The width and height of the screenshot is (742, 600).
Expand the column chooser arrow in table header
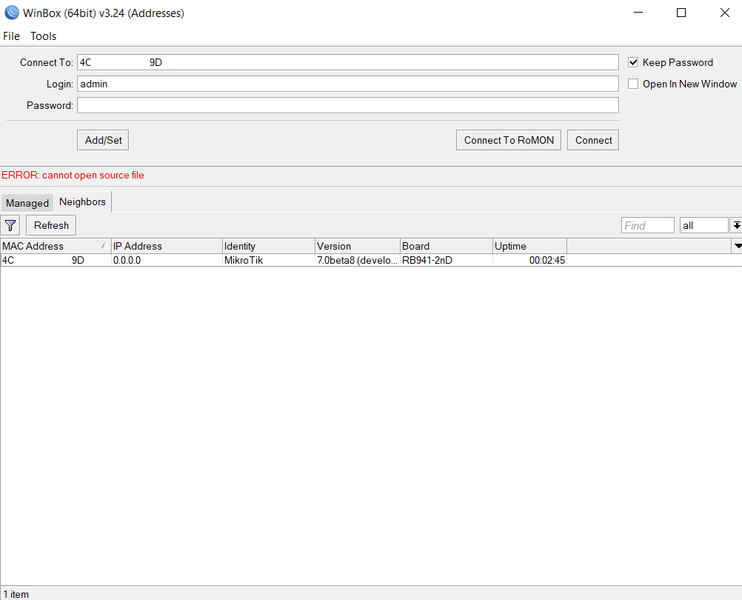(737, 246)
